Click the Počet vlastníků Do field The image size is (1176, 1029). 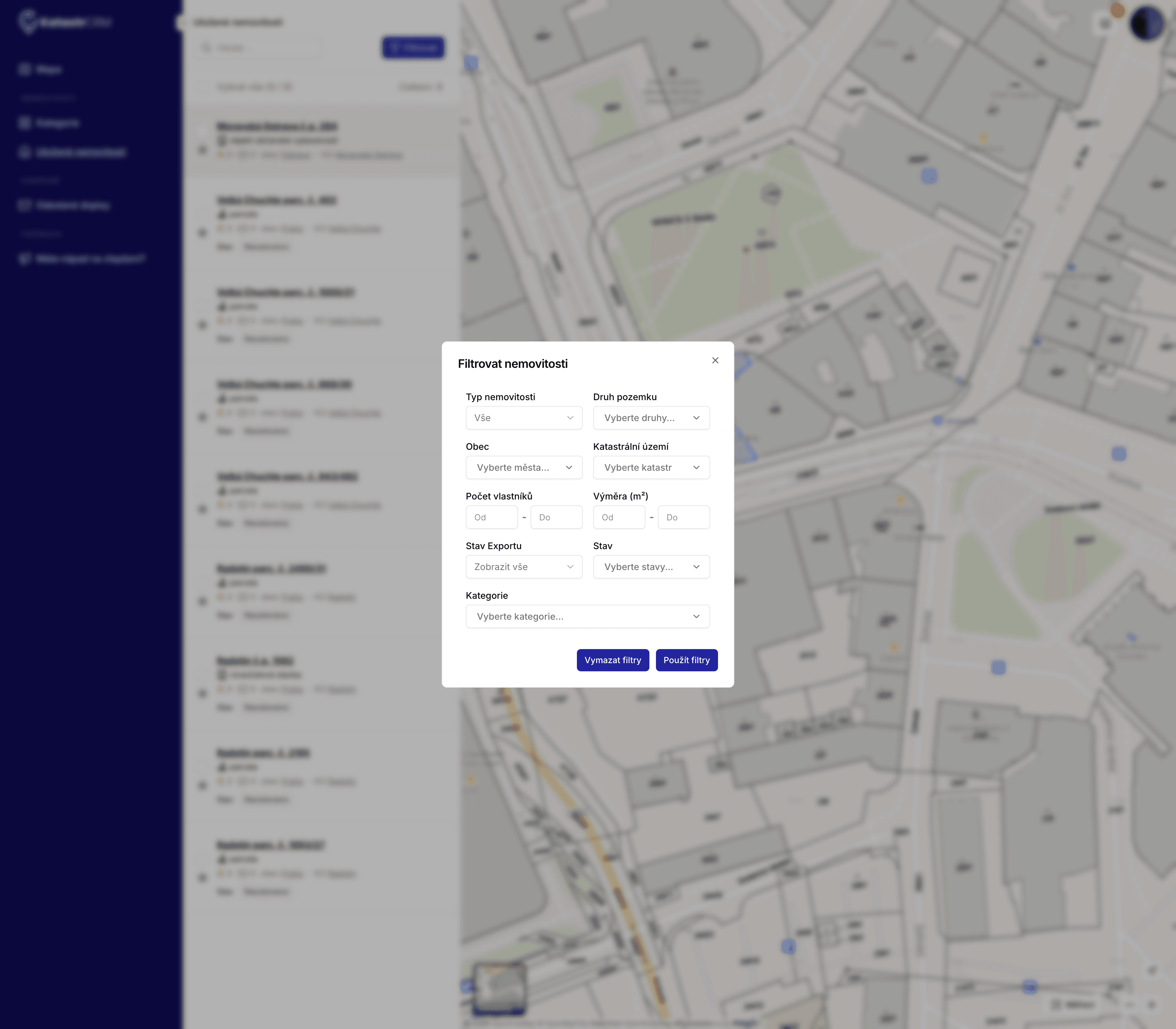pos(556,517)
